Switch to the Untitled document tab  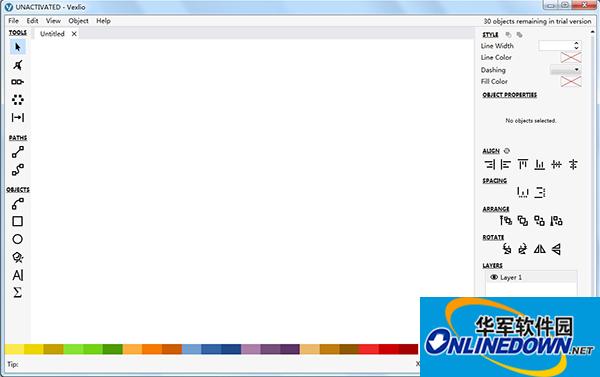52,34
